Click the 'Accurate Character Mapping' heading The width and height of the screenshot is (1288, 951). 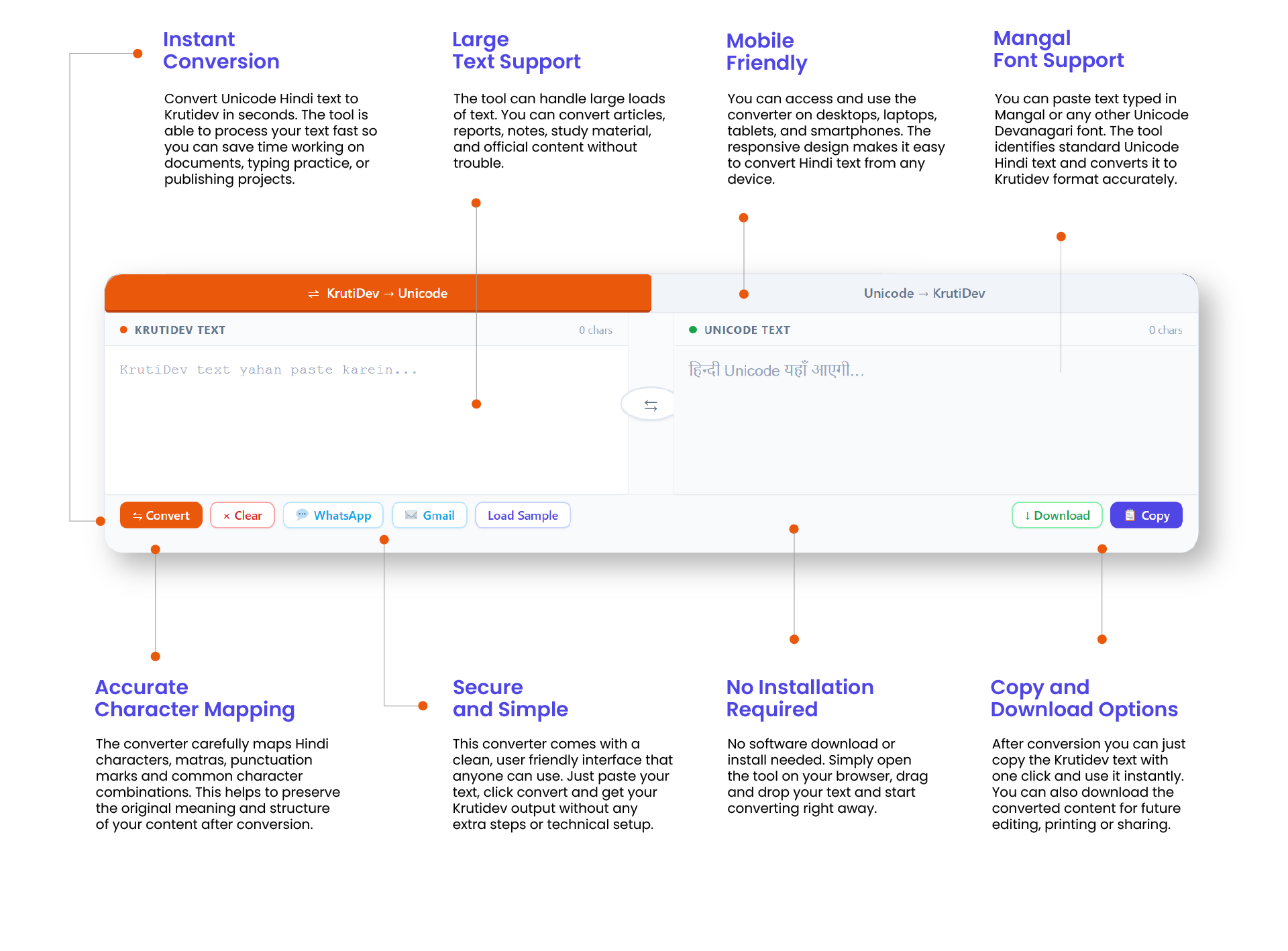pos(195,698)
